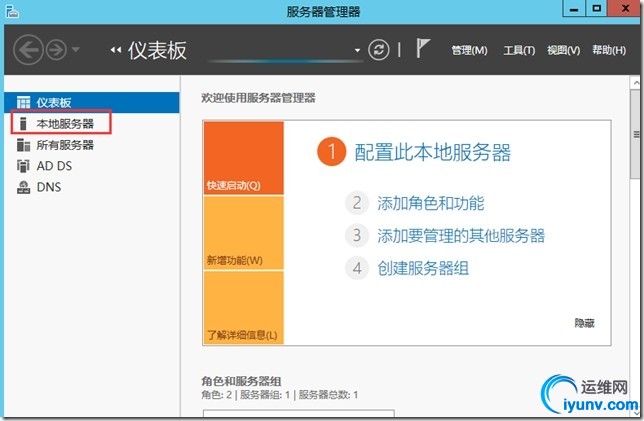Image resolution: width=644 pixels, height=421 pixels.
Task: Select 仪表板 in the sidebar
Action: (x=92, y=102)
